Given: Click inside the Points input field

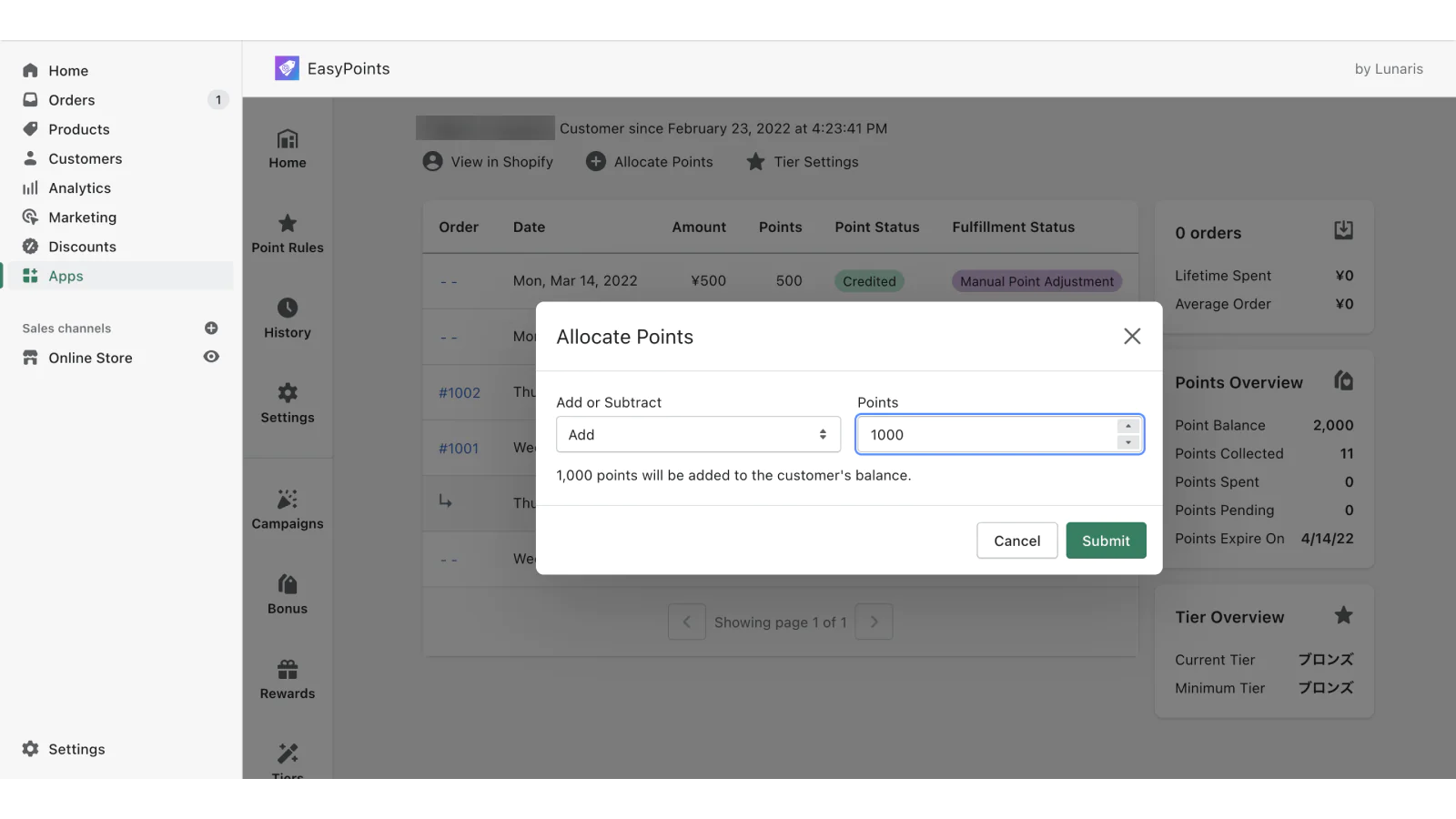Looking at the screenshot, I should (987, 434).
